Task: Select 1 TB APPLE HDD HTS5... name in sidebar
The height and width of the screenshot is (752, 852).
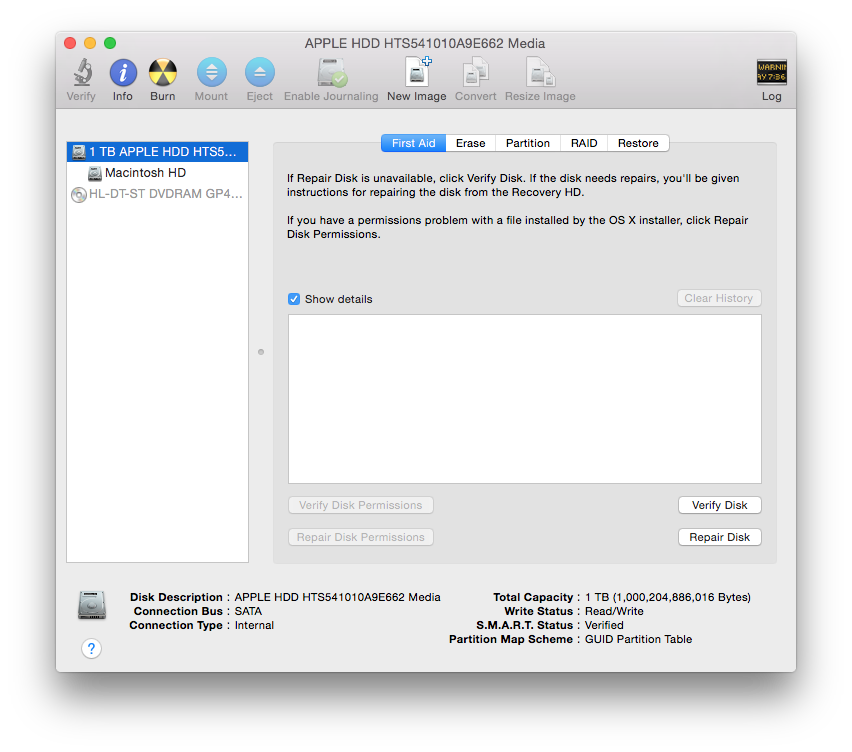Action: (x=163, y=152)
